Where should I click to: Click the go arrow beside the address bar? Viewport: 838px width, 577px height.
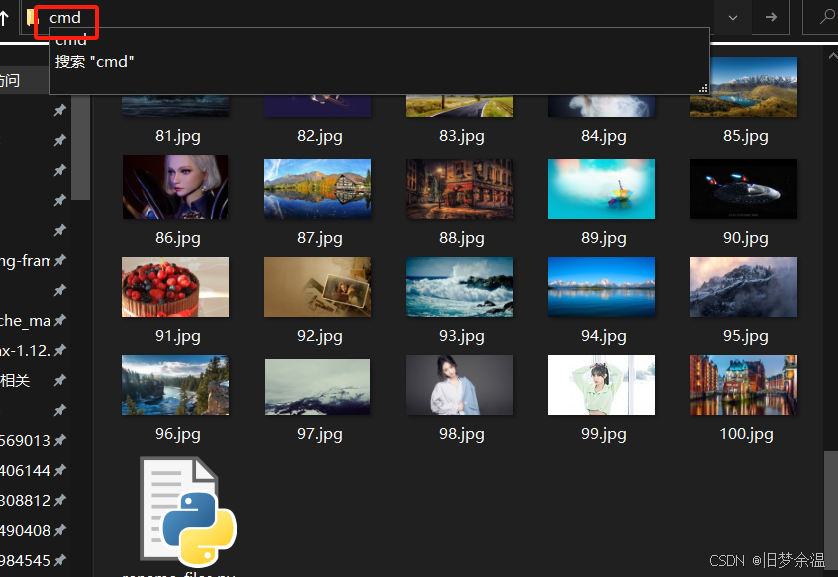pyautogui.click(x=770, y=17)
